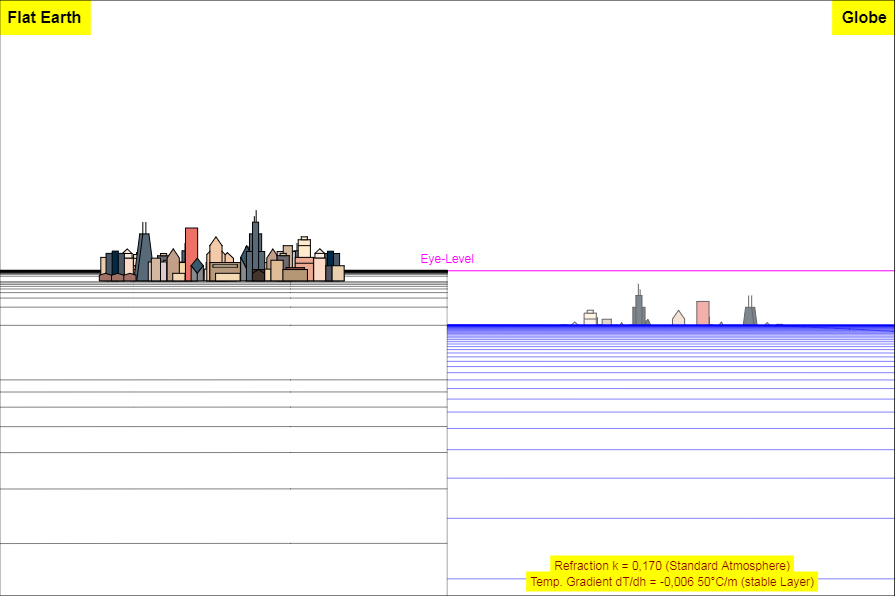The width and height of the screenshot is (895, 596).
Task: Click the cream stepped building in Flat Earth skyline
Action: pos(304,247)
